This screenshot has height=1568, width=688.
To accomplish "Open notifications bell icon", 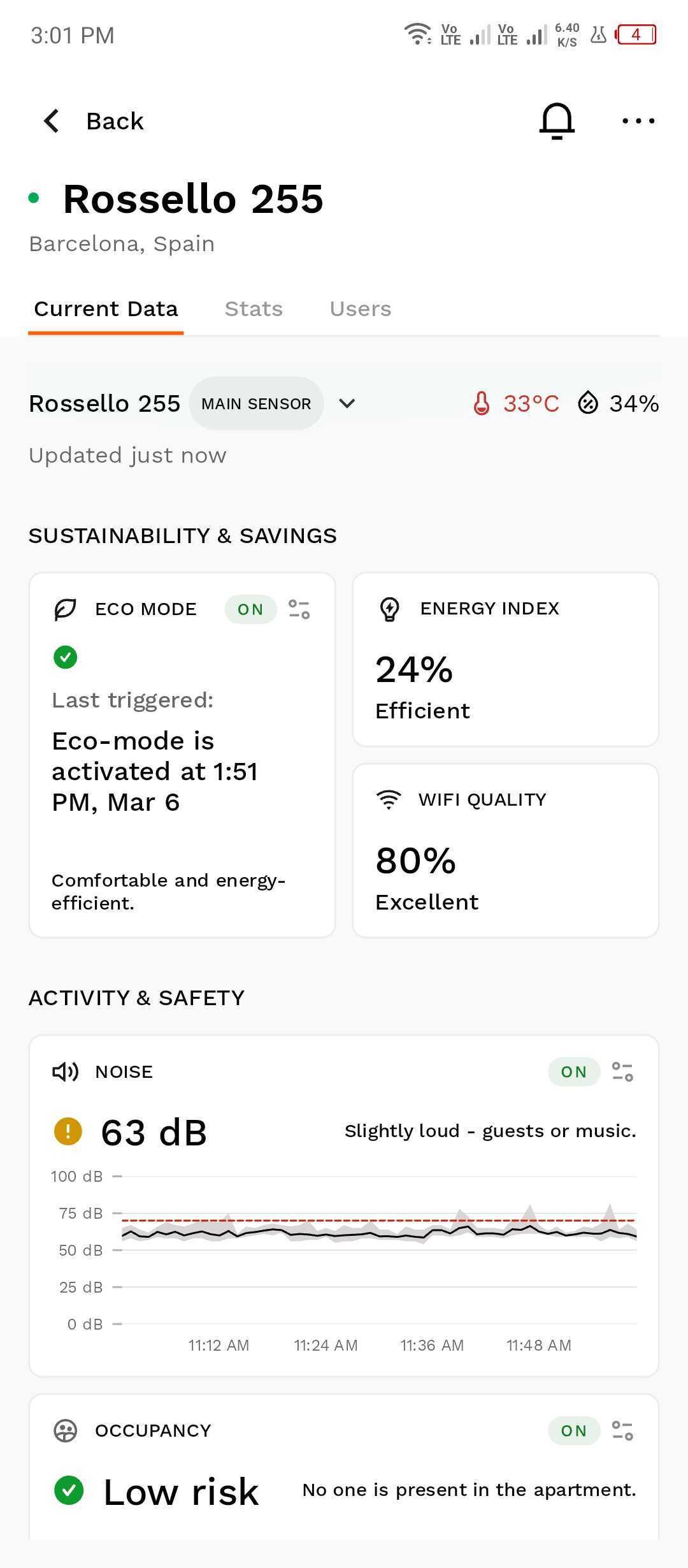I will pos(557,120).
